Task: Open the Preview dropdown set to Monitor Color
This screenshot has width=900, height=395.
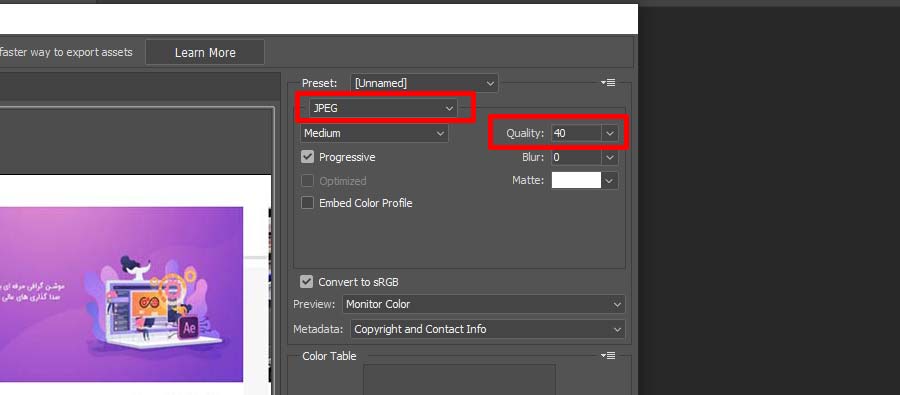Action: click(x=483, y=304)
